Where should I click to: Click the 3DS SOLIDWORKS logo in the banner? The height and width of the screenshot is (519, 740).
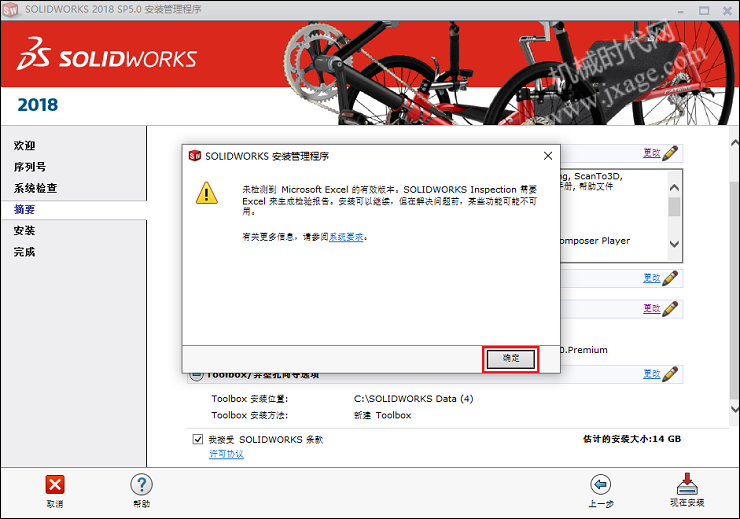(107, 54)
